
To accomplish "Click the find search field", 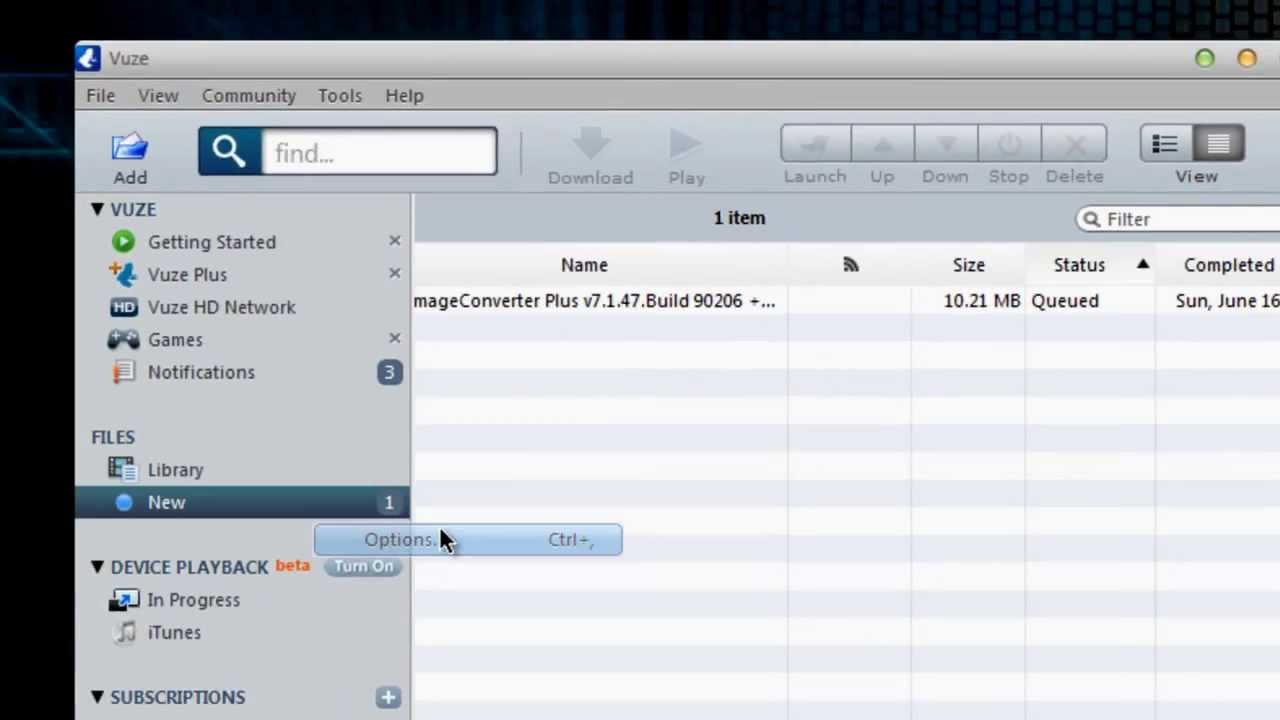I will coord(379,152).
